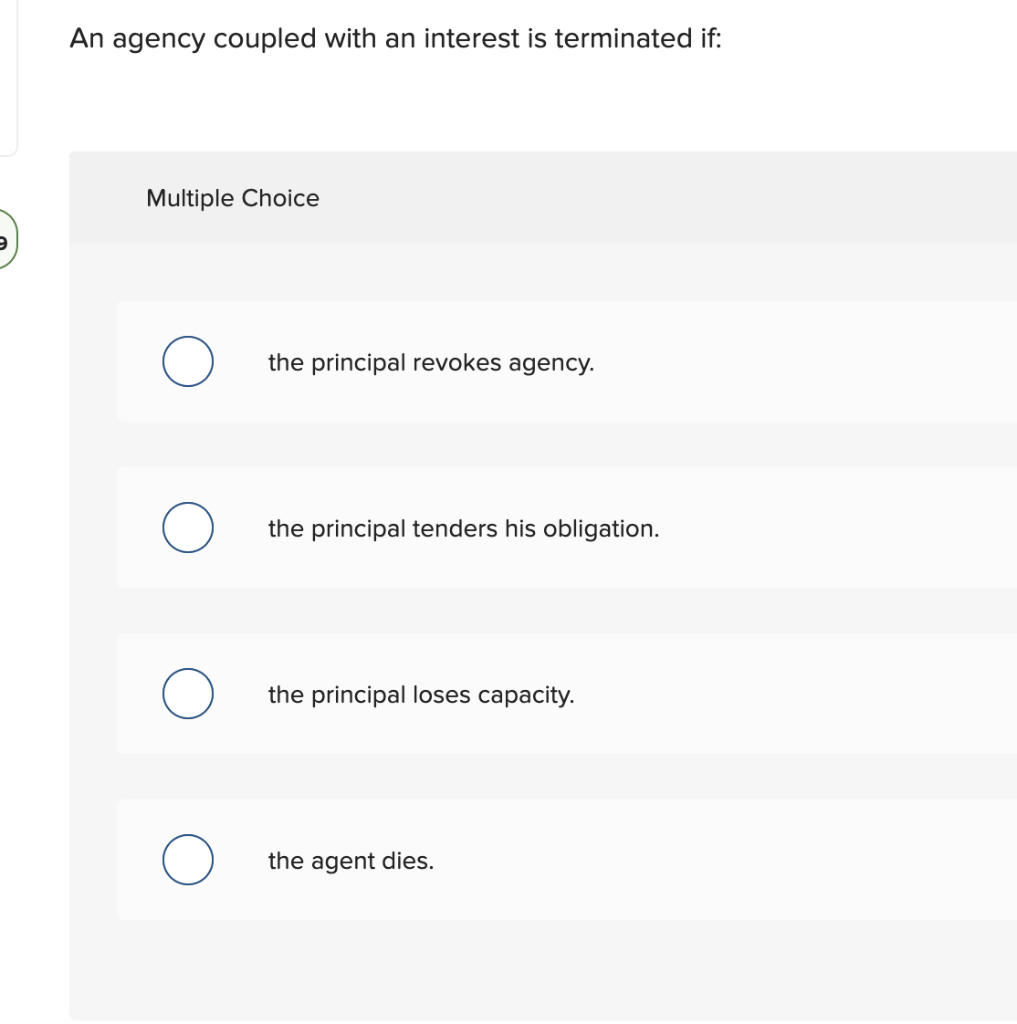This screenshot has height=1024, width=1017.
Task: Select radio button for "the principal tenders his obligation."
Action: coord(187,527)
